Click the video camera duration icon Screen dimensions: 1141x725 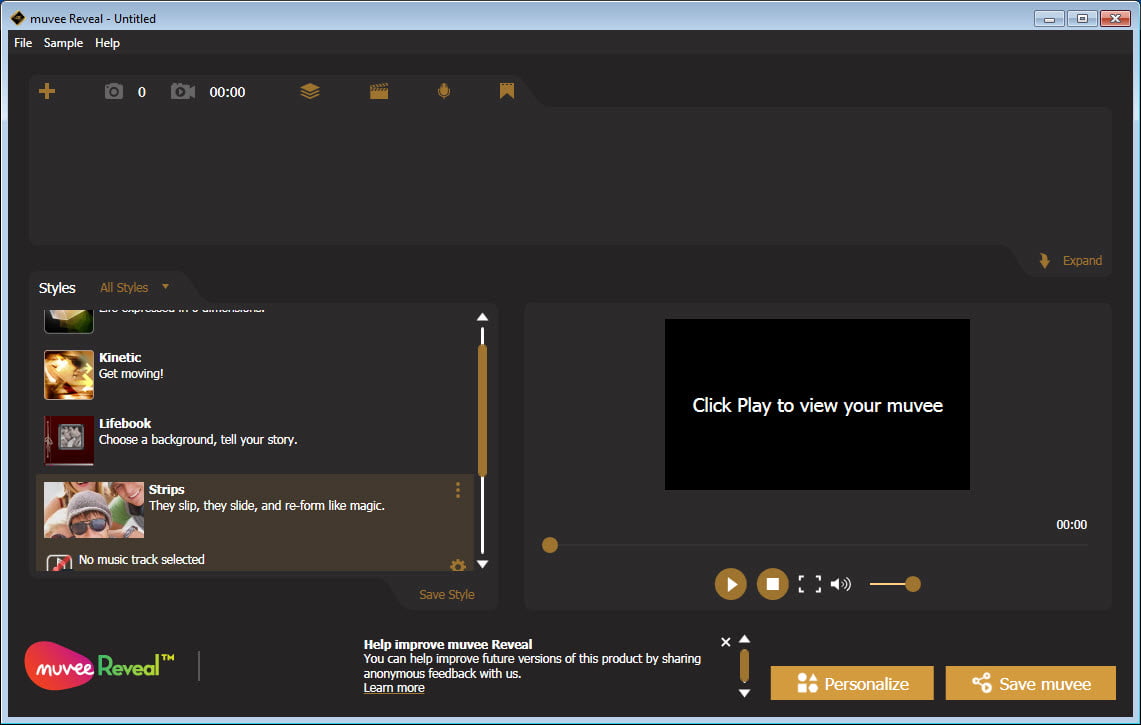tap(183, 91)
